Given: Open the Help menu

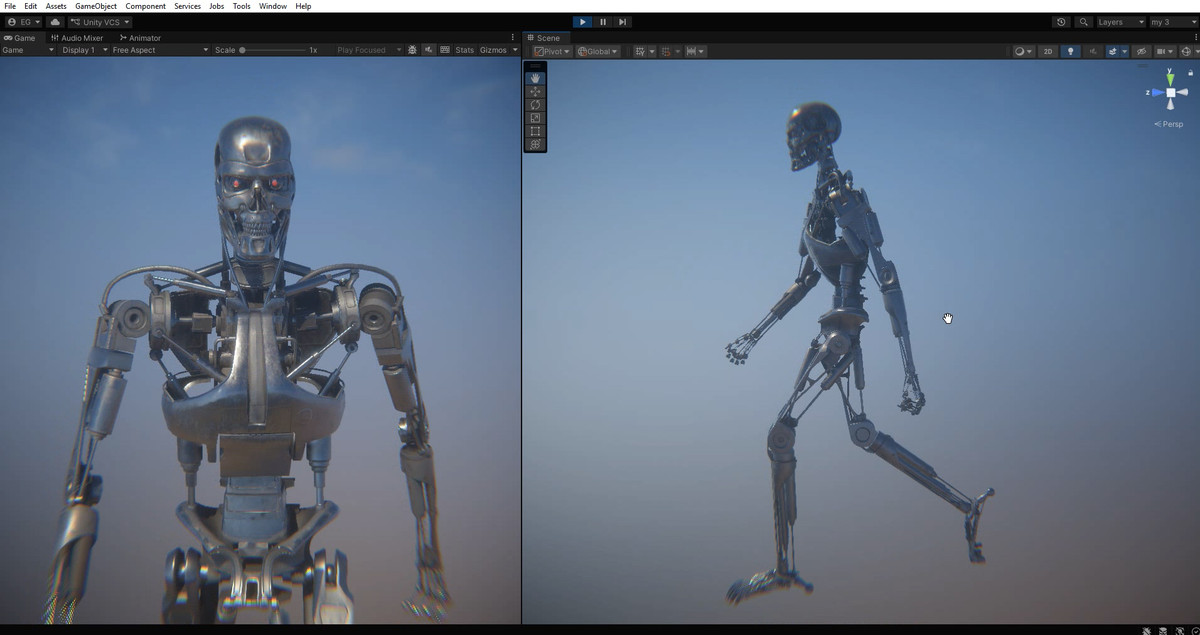Looking at the screenshot, I should click(303, 6).
